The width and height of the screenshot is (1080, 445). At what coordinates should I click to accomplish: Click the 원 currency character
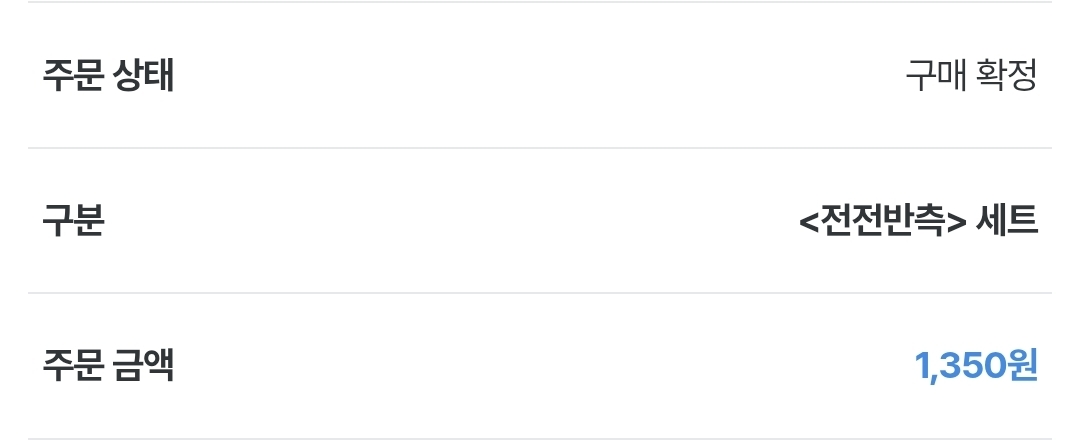(1022, 366)
